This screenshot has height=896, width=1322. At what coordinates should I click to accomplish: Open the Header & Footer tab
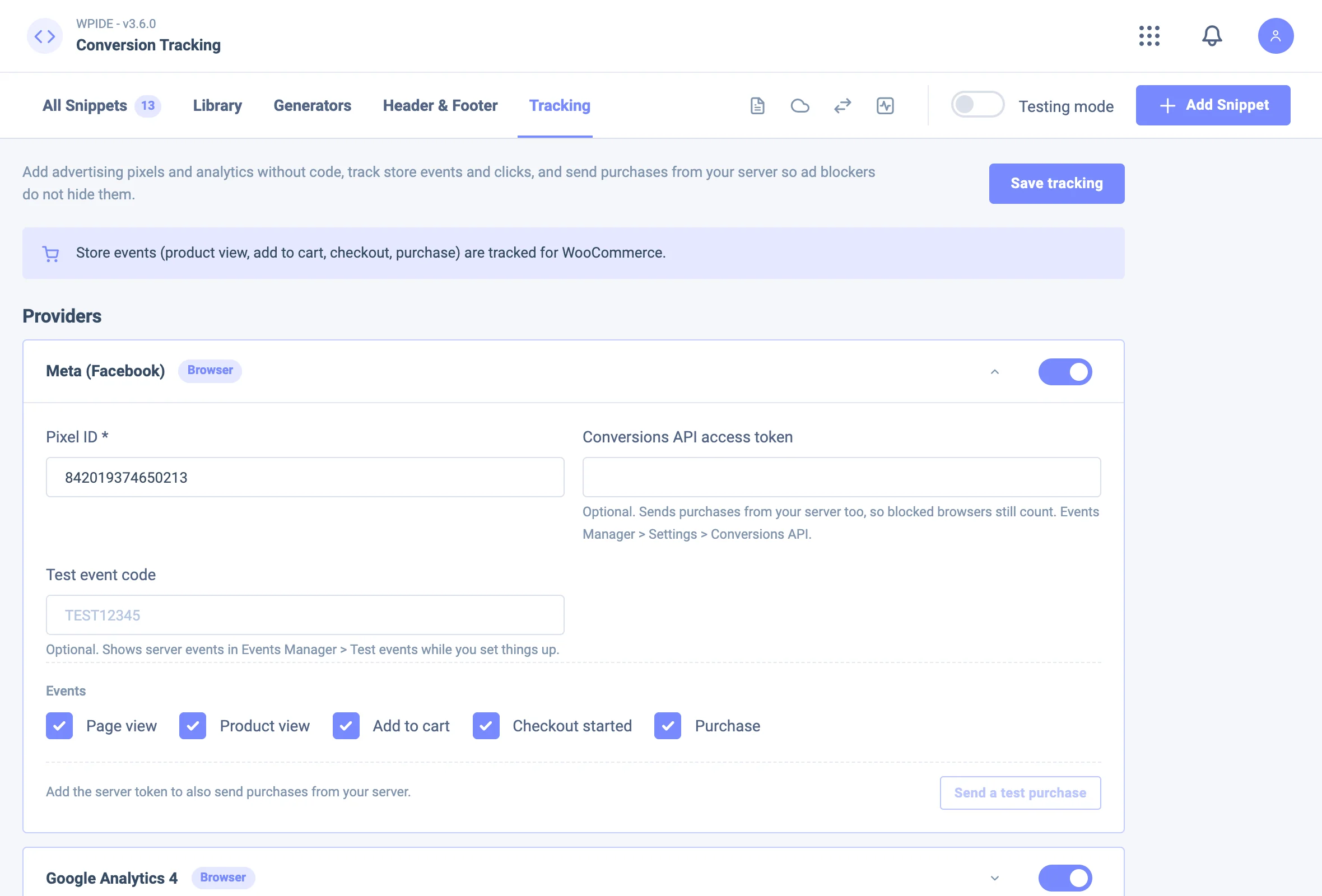point(440,106)
